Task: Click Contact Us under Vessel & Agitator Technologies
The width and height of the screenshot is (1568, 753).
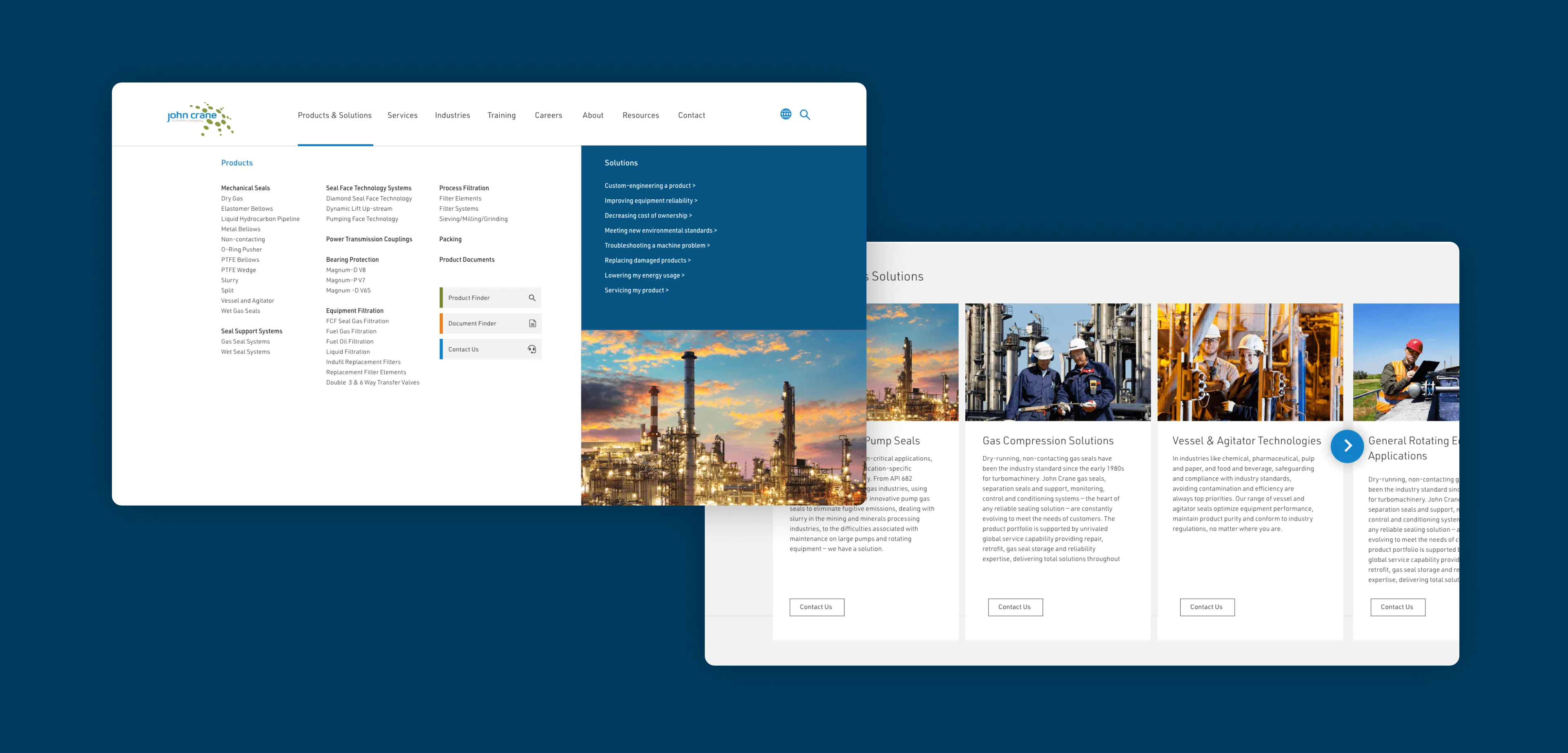Action: click(x=1207, y=607)
